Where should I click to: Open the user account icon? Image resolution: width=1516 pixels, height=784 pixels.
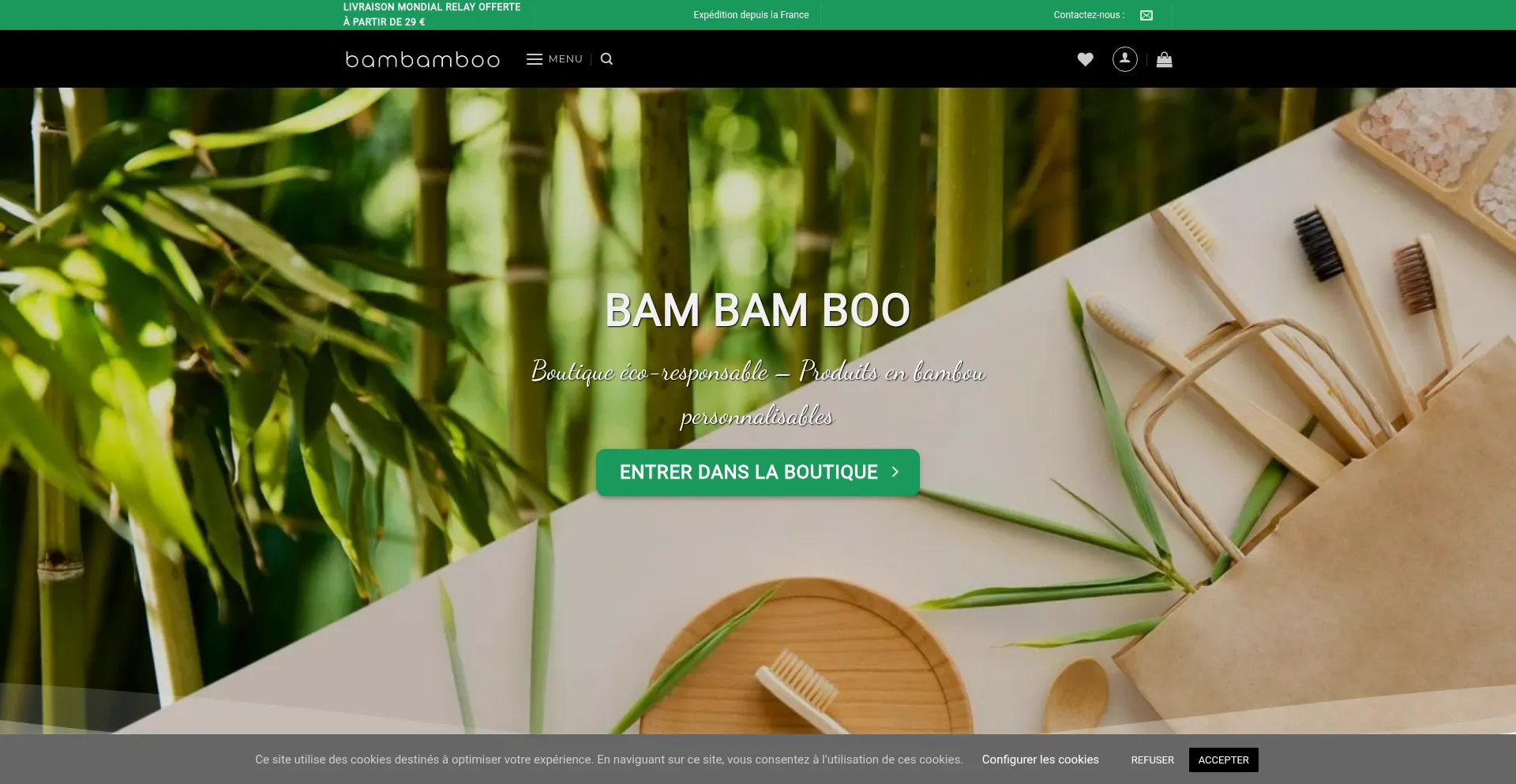tap(1124, 59)
